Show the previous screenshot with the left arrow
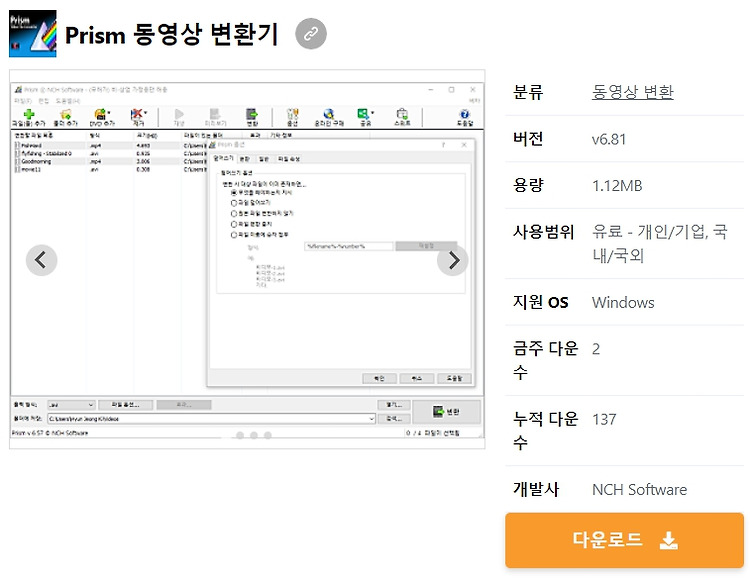Screen dimensions: 750x580 point(42,260)
